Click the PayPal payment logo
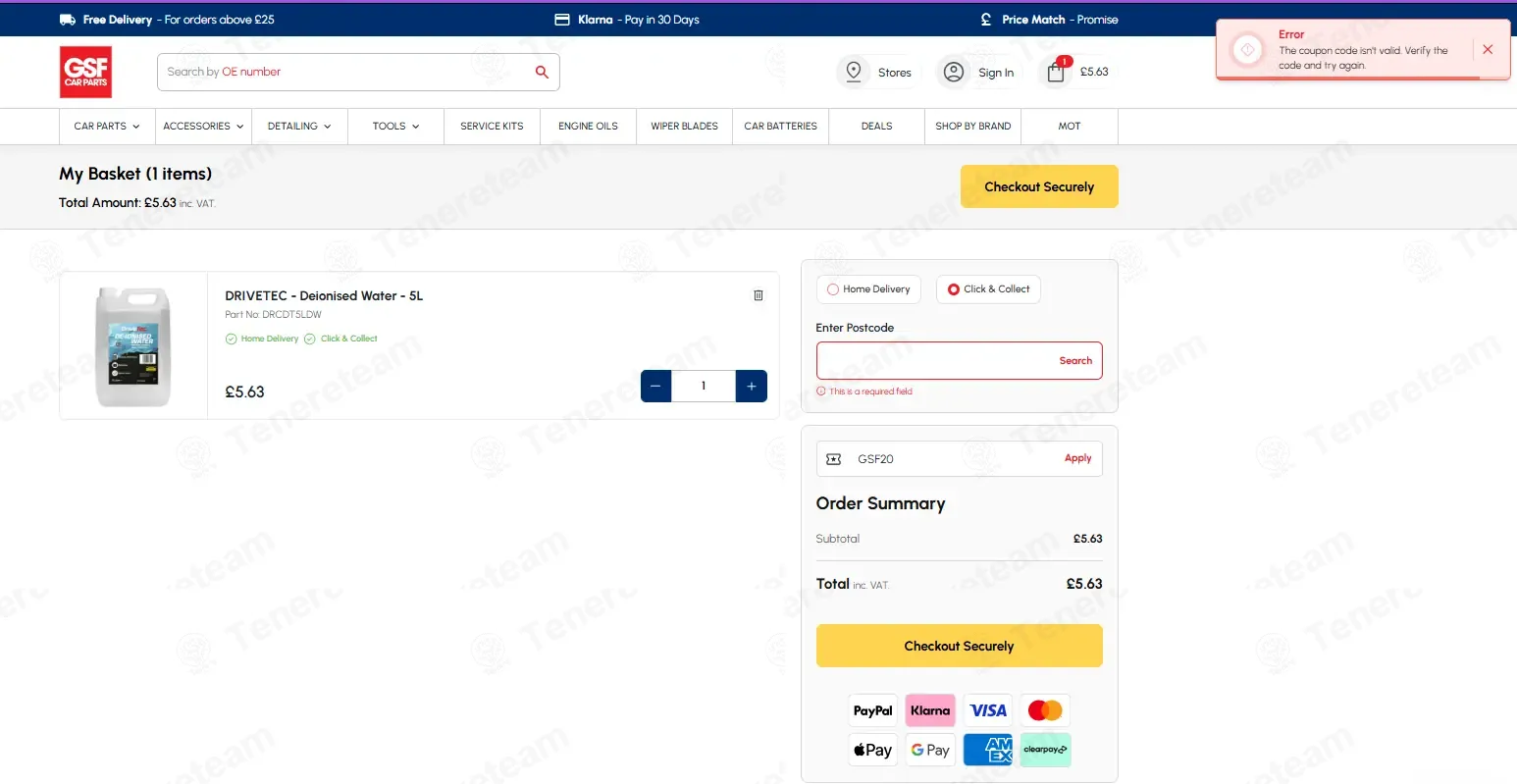The width and height of the screenshot is (1517, 784). 872,710
